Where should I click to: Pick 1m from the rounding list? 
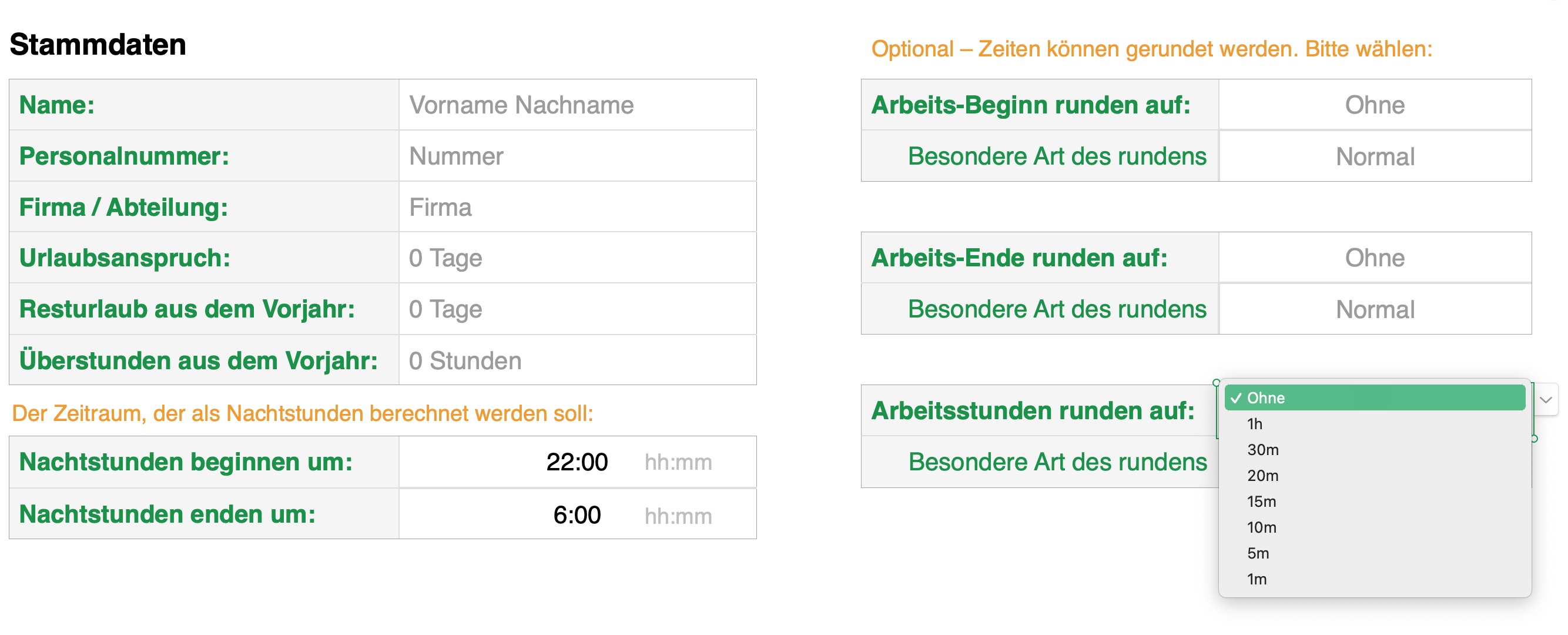pyautogui.click(x=1257, y=579)
